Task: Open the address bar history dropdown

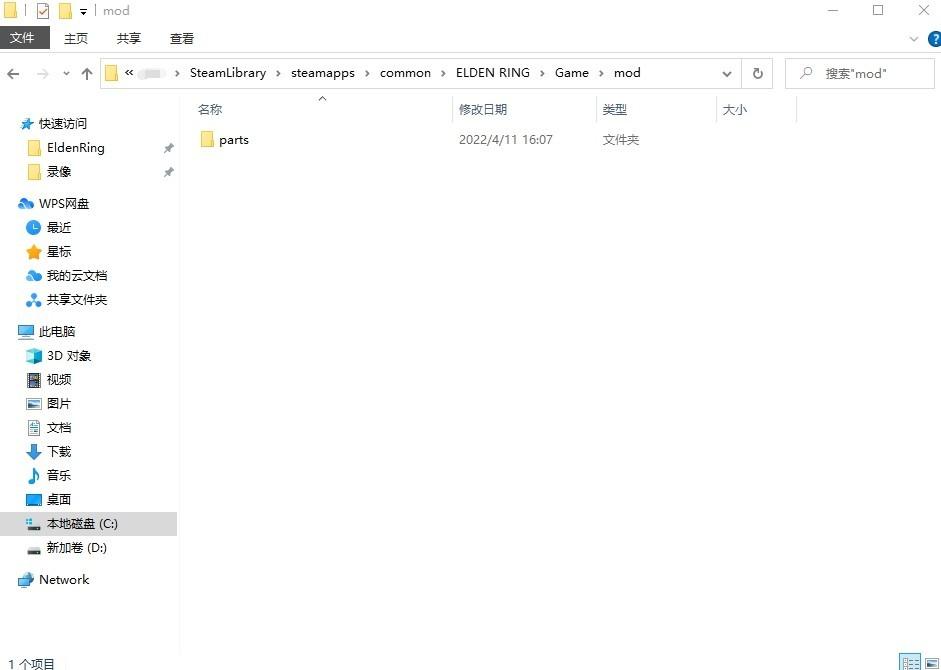Action: click(x=727, y=73)
